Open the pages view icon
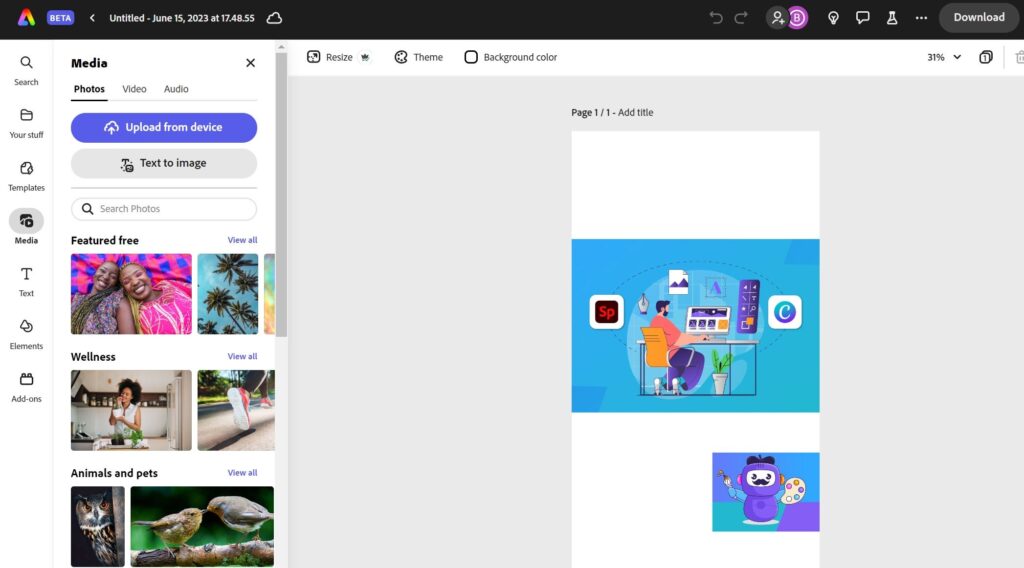1024x568 pixels. pyautogui.click(x=985, y=57)
